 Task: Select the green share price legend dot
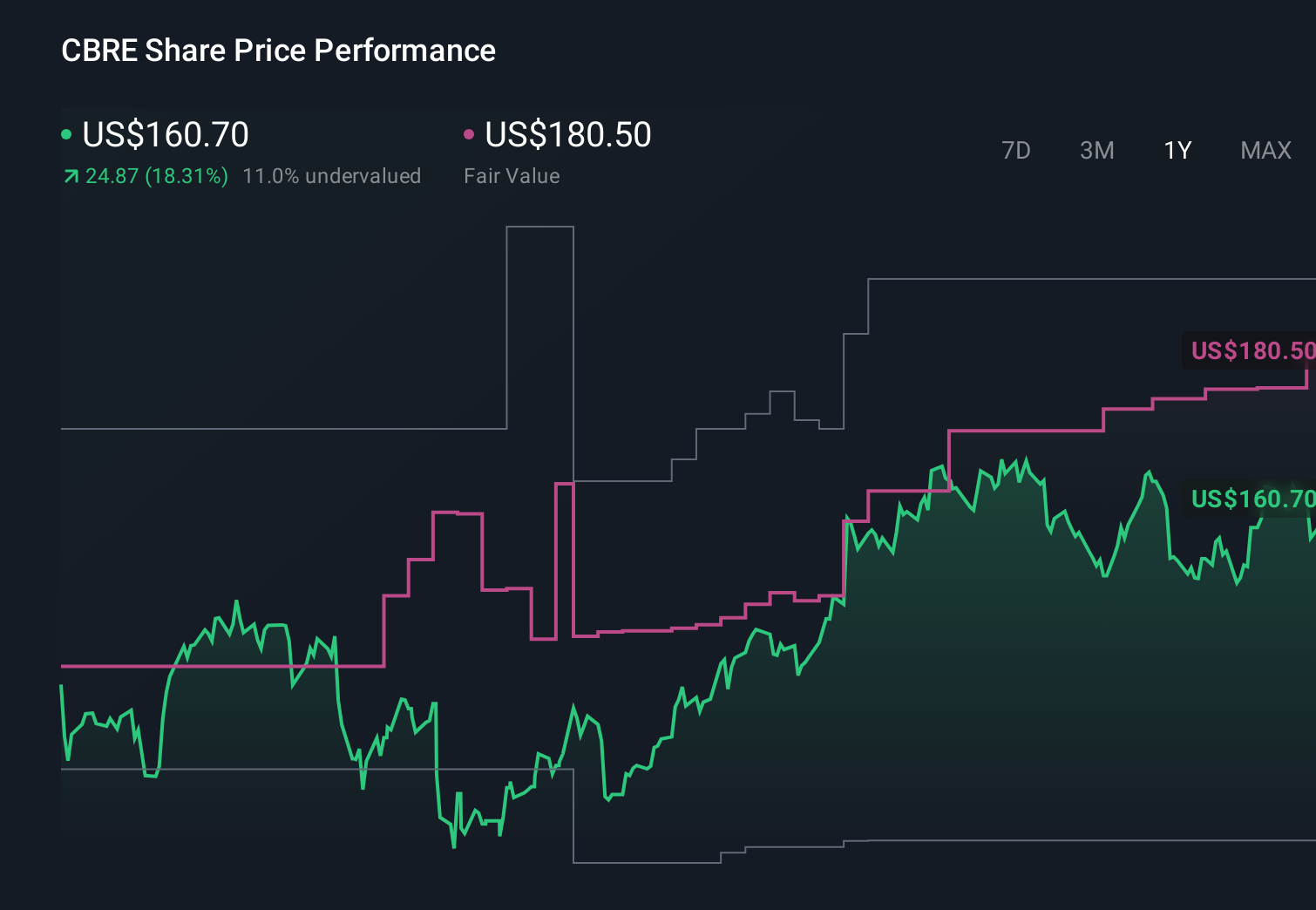pyautogui.click(x=66, y=134)
